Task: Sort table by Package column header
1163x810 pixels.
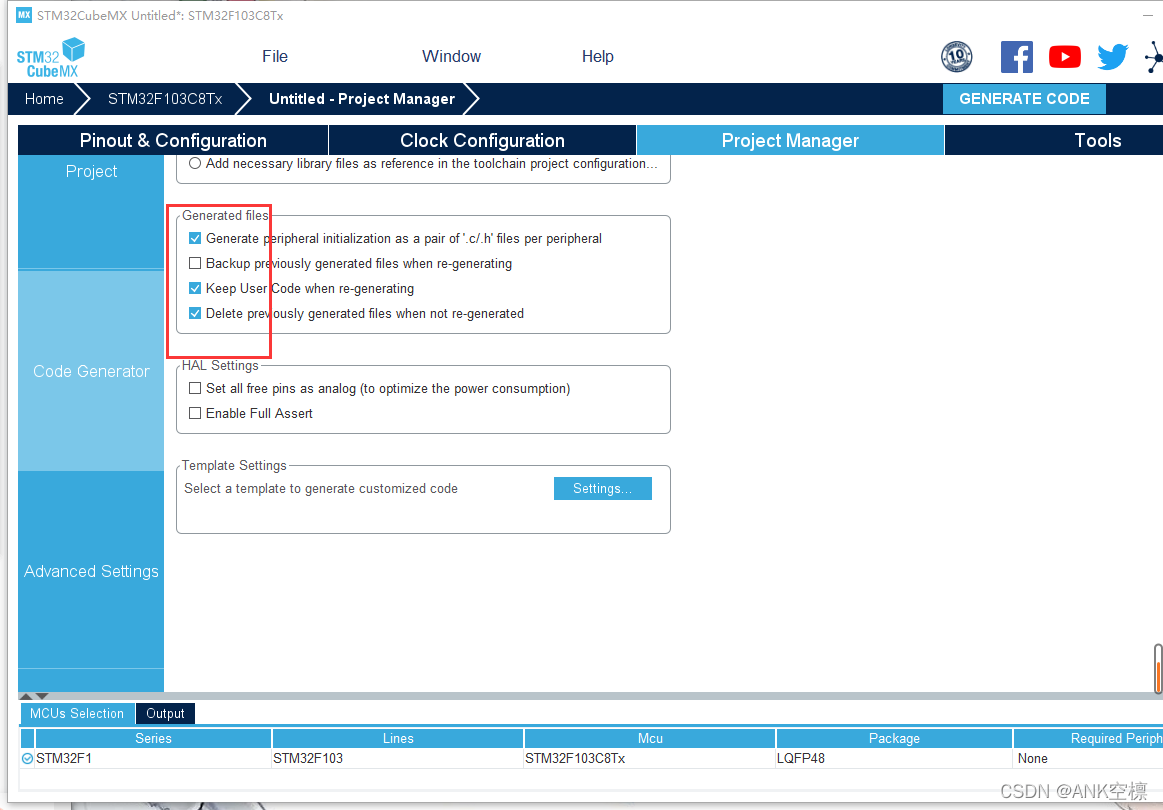Action: click(894, 738)
